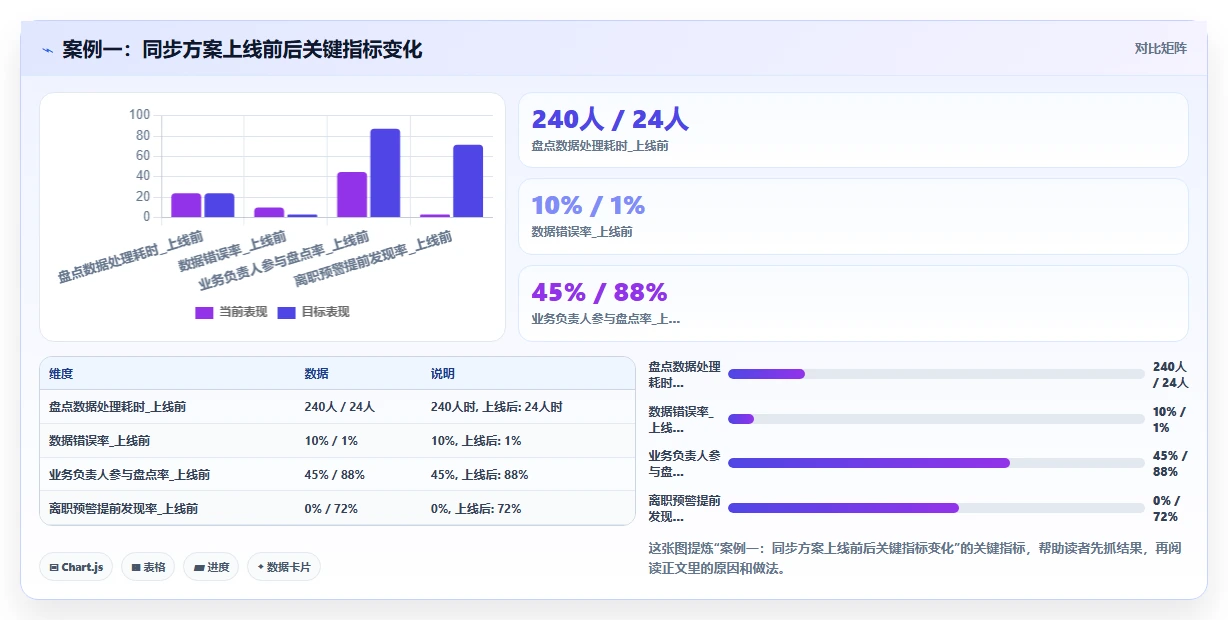Click the 数据 column header
Screen dimensions: 1228x620
317,374
